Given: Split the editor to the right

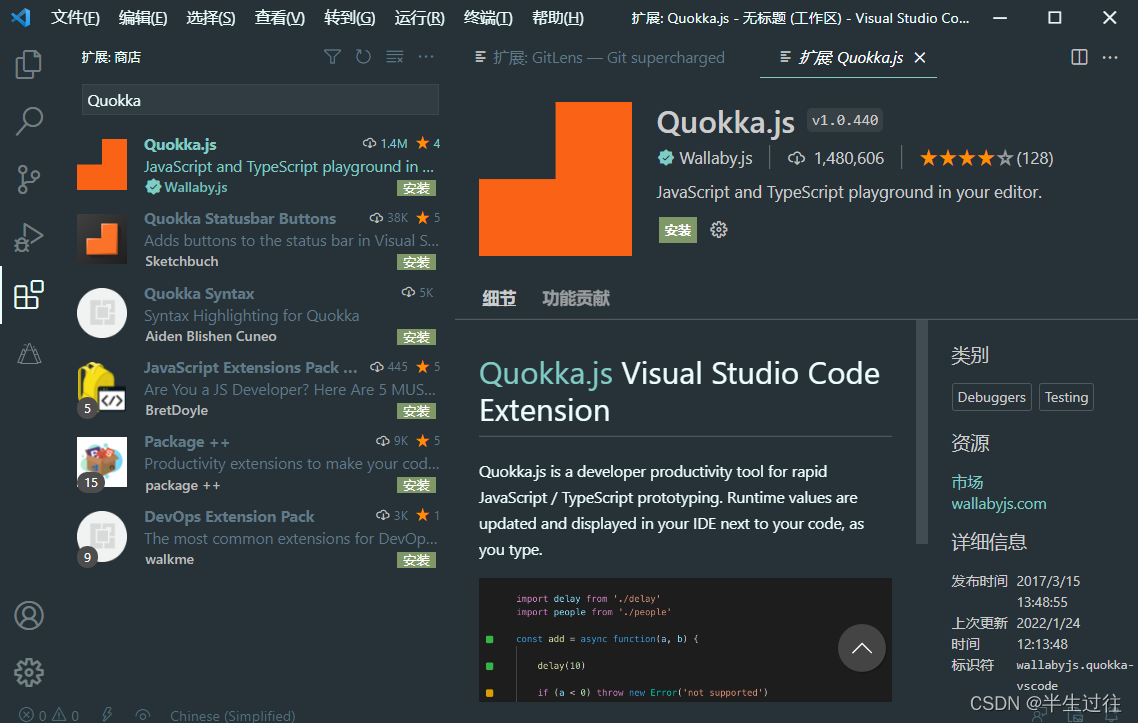Looking at the screenshot, I should (1079, 57).
